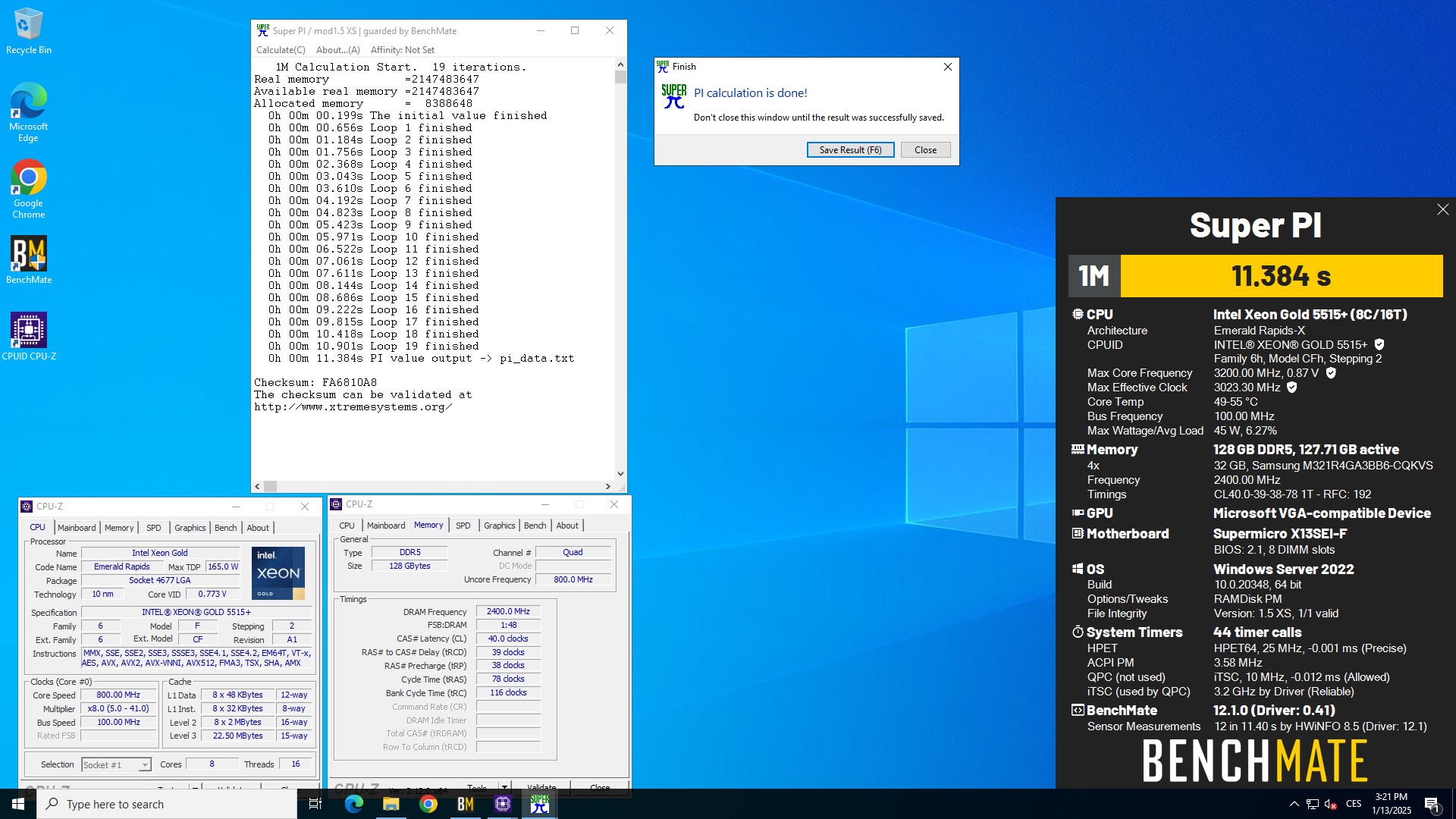The image size is (1456, 819).
Task: Open the Google Chrome desktop shortcut
Action: 28,189
